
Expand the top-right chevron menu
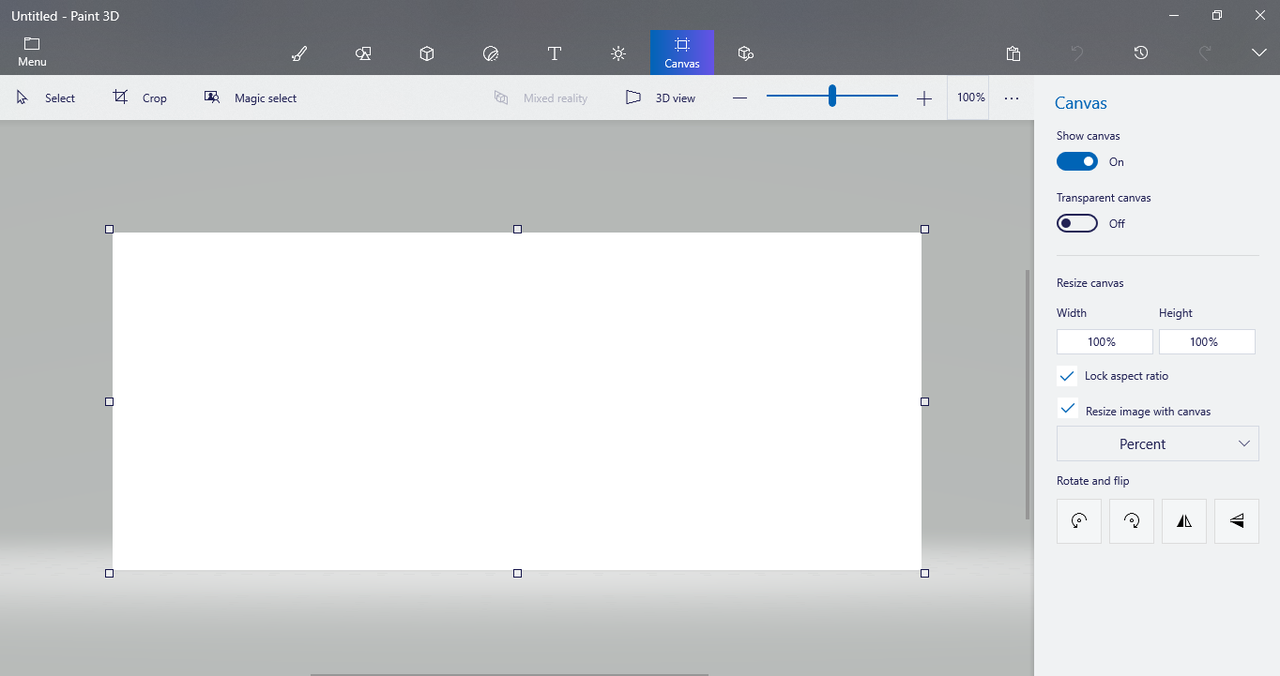click(x=1258, y=52)
